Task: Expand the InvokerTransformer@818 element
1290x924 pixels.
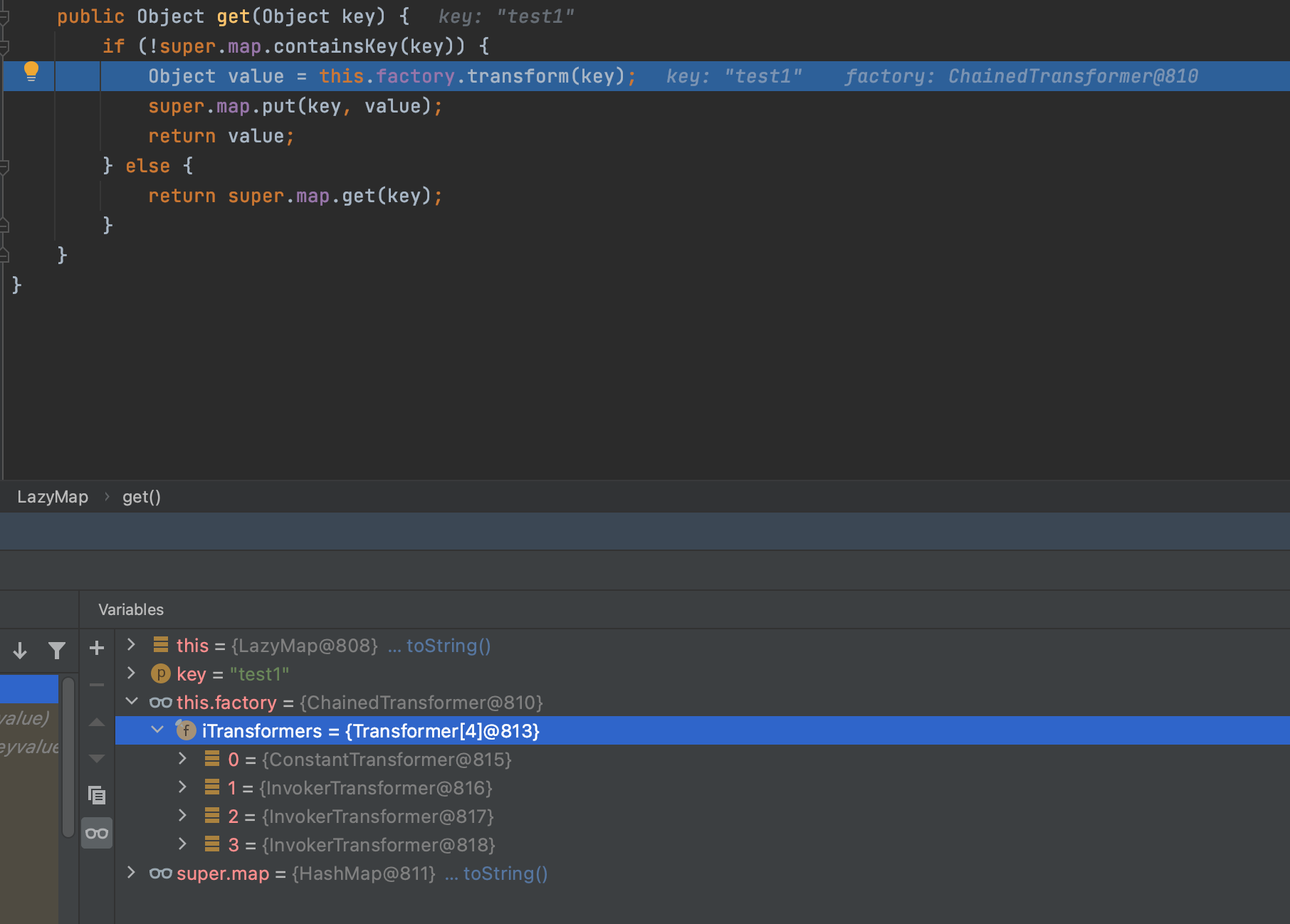Action: point(182,844)
